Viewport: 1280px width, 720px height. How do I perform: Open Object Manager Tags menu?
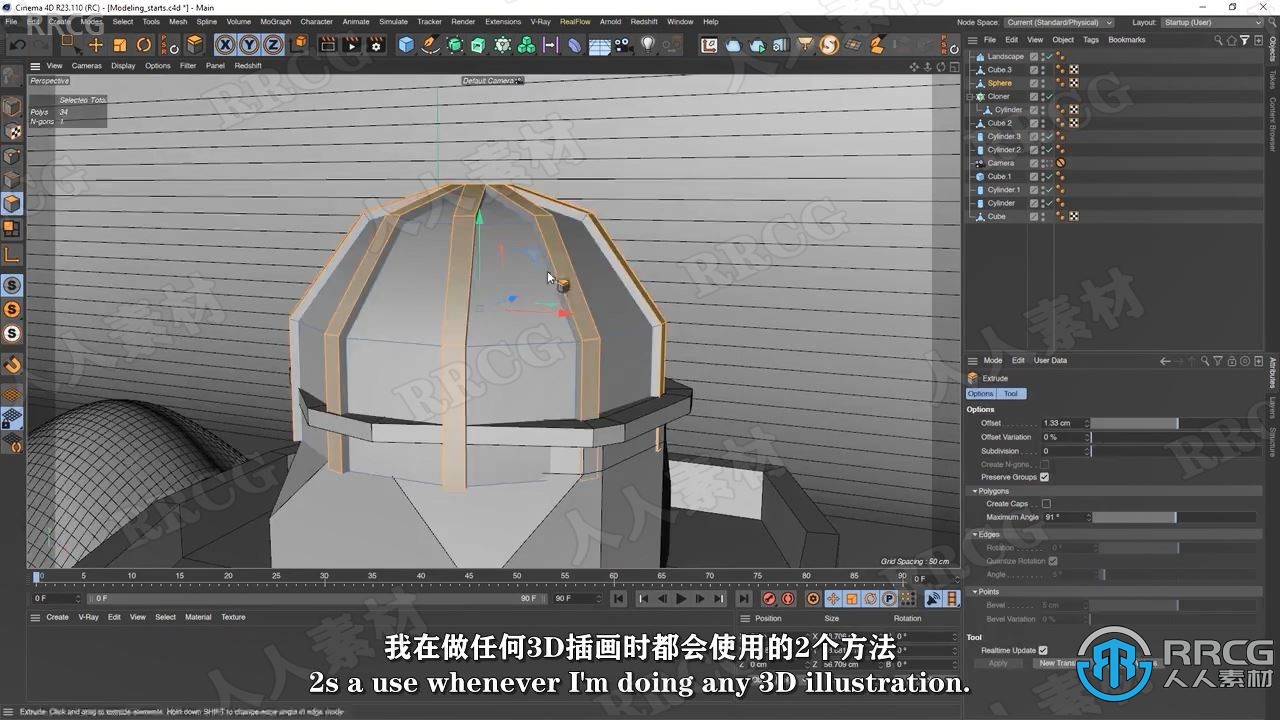[x=1091, y=40]
